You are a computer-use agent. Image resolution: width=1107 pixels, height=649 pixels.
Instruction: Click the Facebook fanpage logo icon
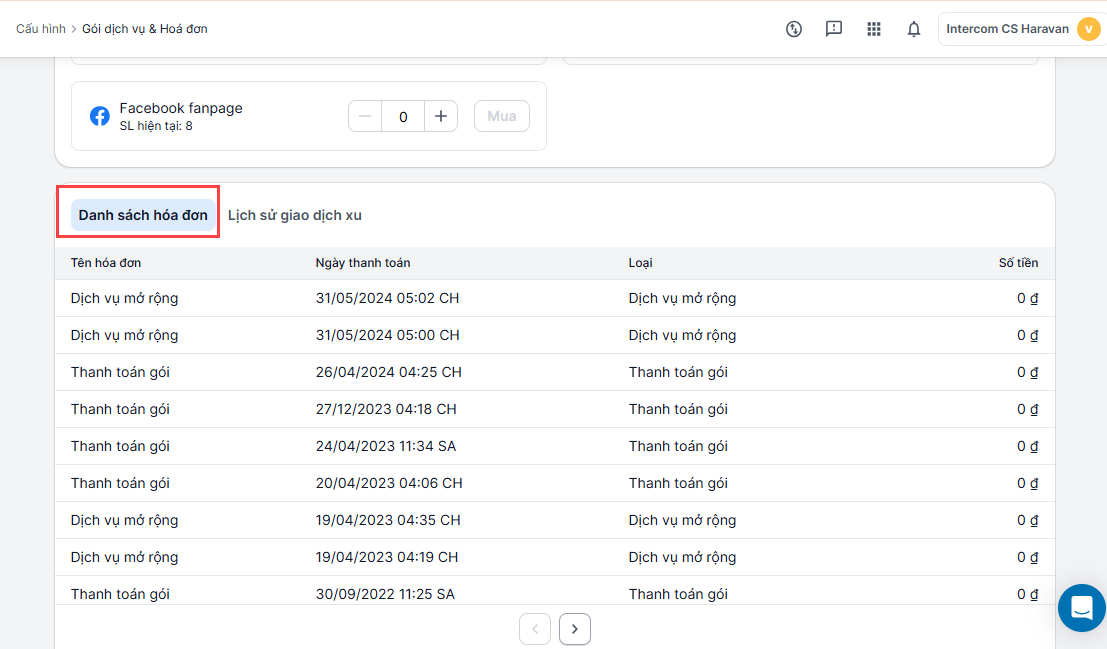tap(100, 116)
